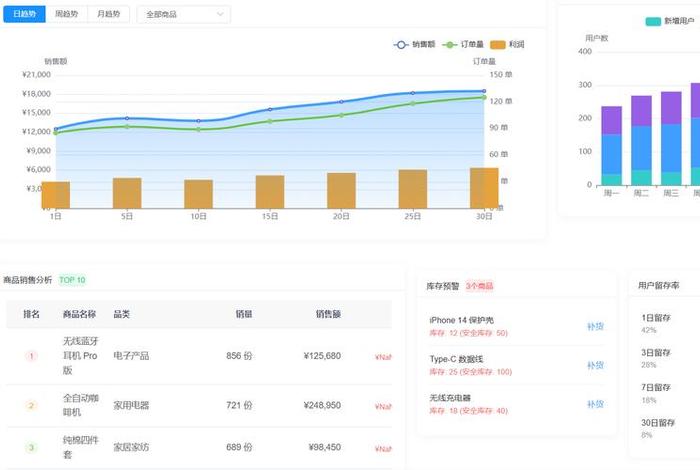Select product 全自动咖啡机
The image size is (700, 470).
(x=80, y=405)
